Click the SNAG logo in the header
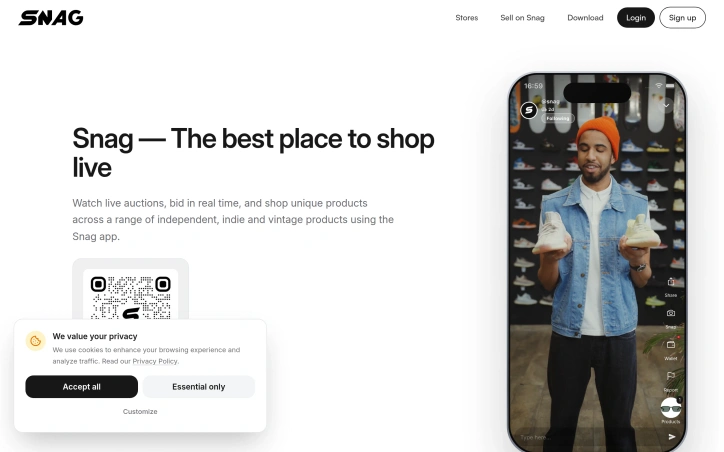 click(51, 18)
